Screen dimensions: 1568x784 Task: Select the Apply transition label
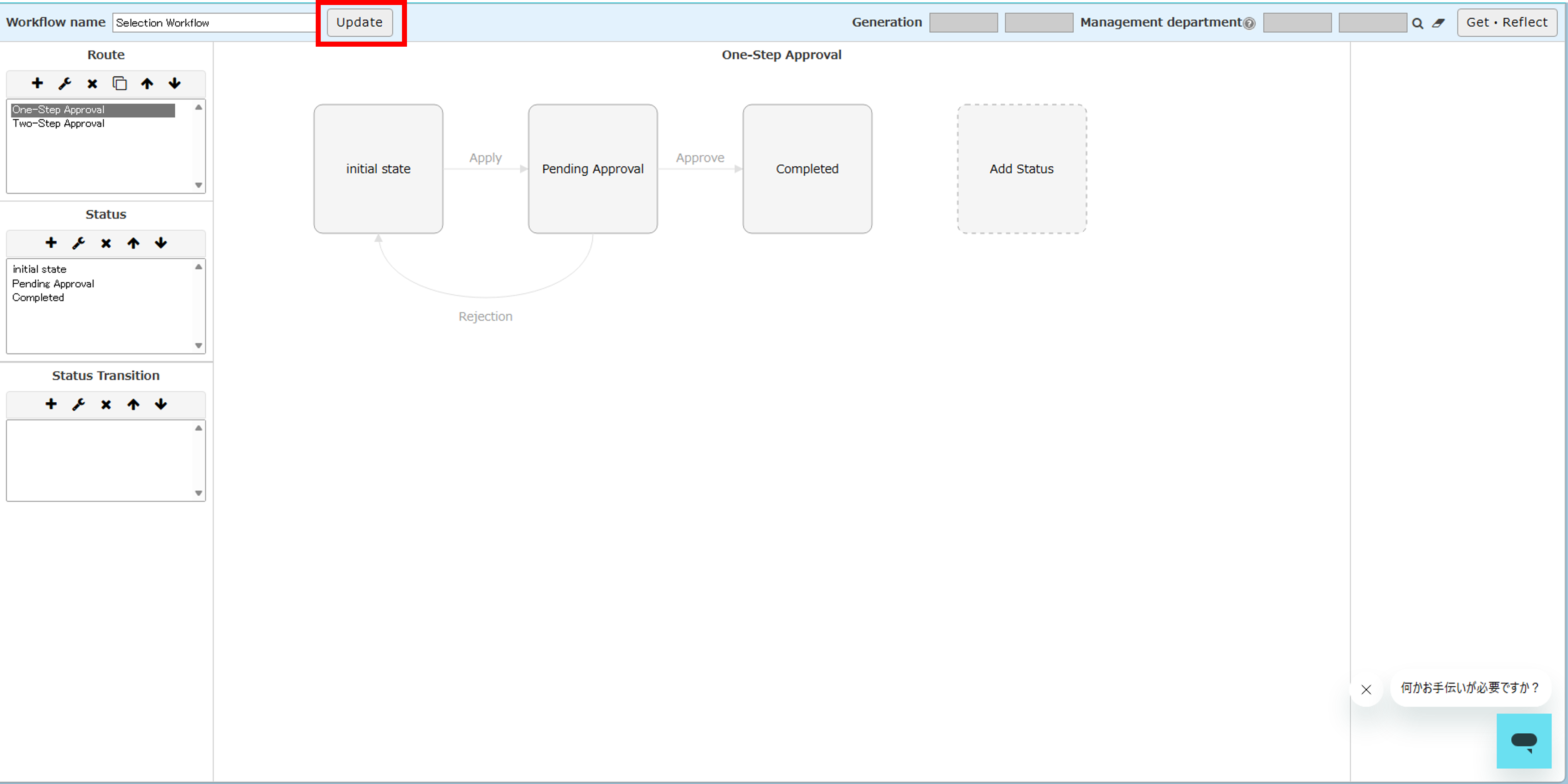(486, 158)
